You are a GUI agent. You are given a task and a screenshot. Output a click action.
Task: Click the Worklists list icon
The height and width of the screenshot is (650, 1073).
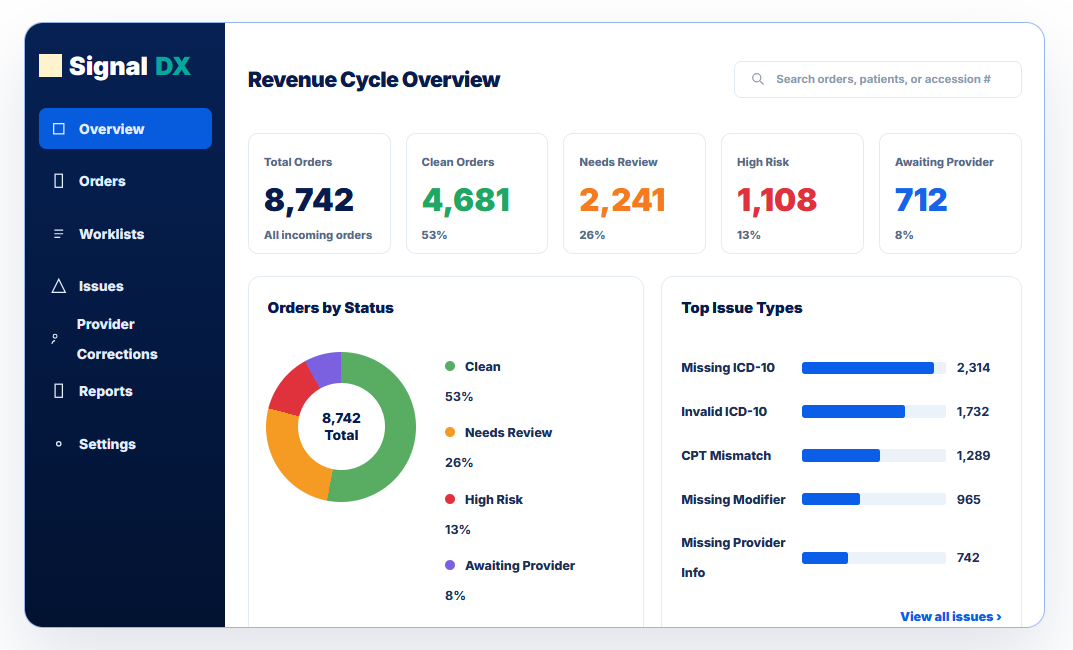pos(59,234)
